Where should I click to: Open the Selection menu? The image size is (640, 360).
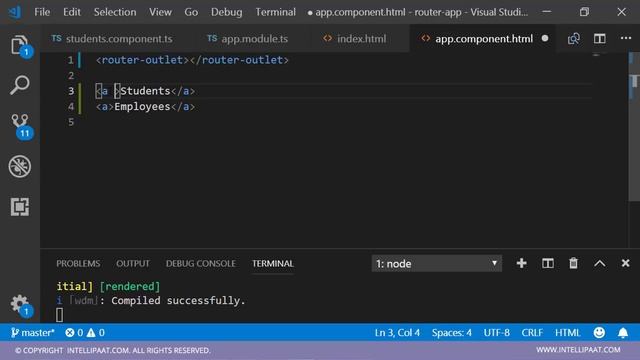(x=115, y=12)
